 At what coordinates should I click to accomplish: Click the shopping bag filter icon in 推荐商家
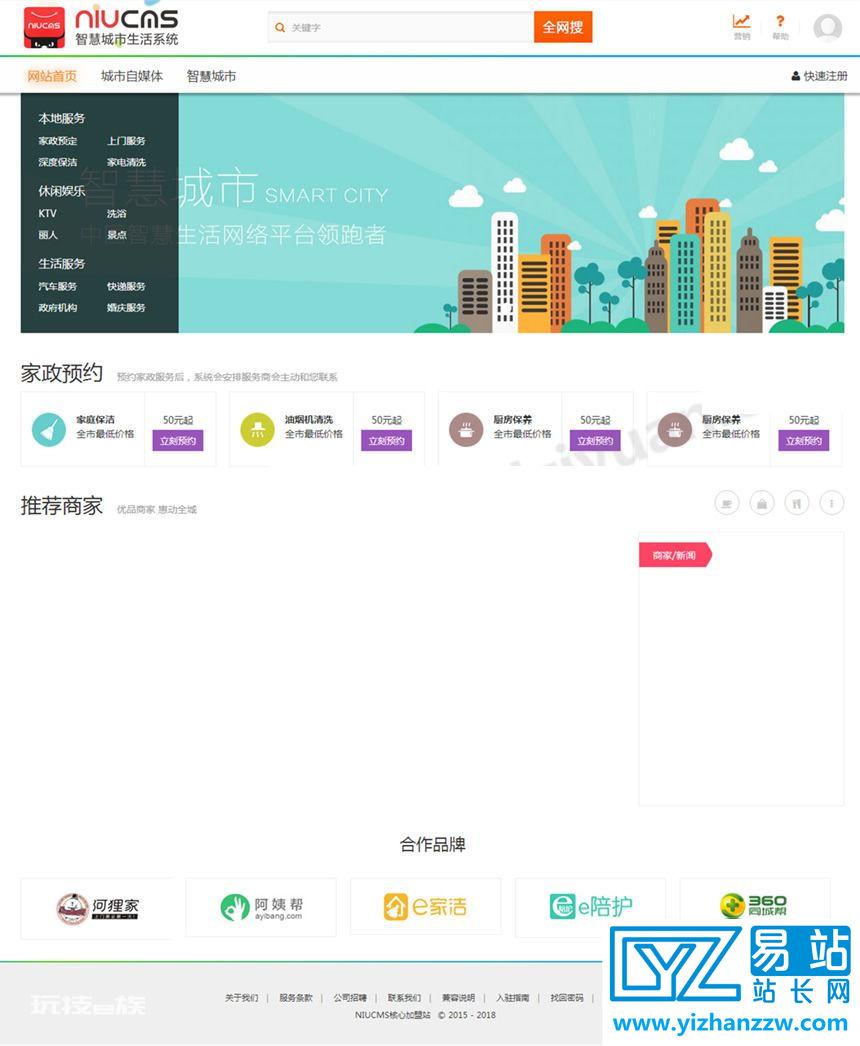(x=762, y=503)
